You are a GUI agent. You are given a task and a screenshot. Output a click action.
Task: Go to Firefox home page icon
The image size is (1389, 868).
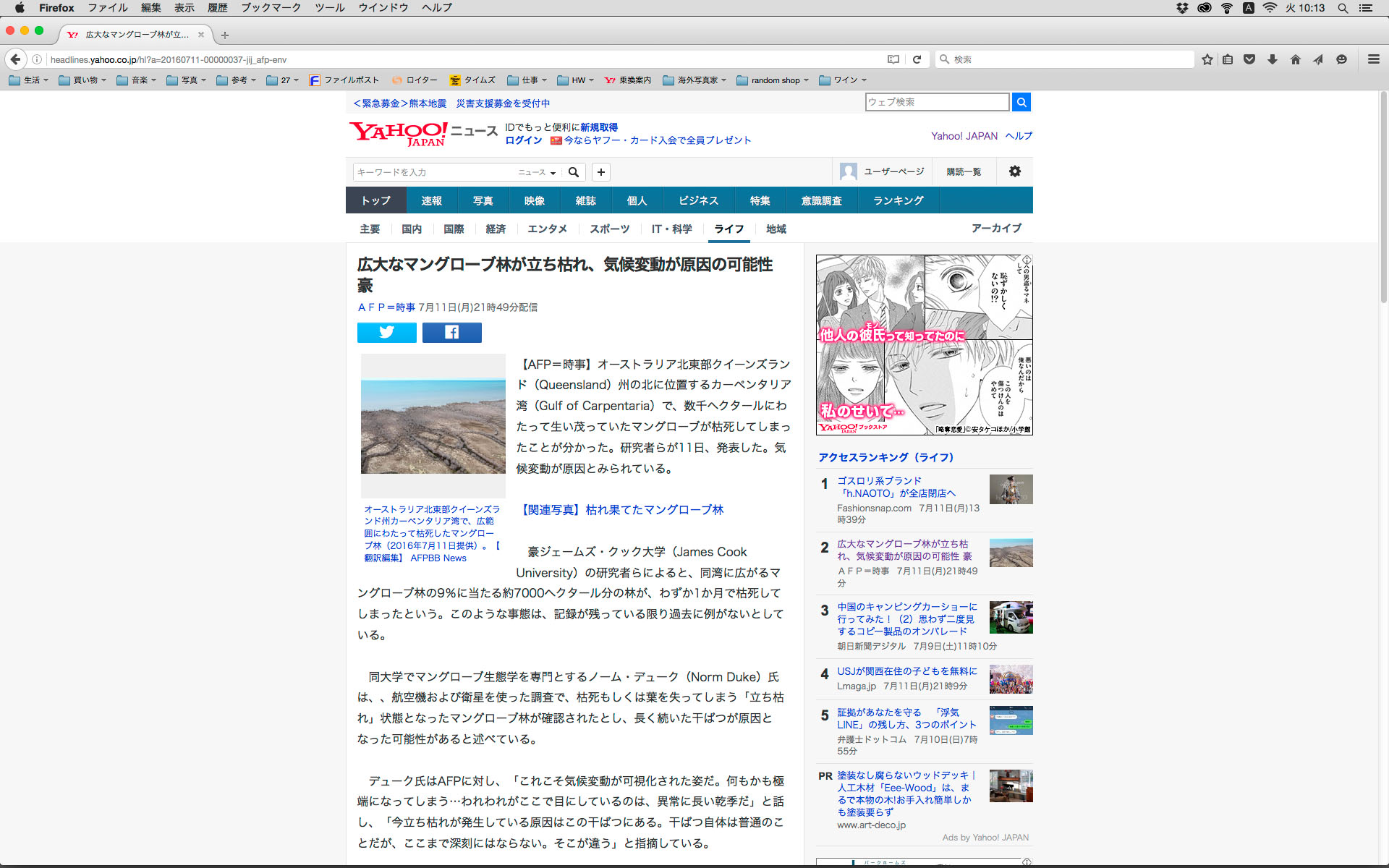[1295, 59]
